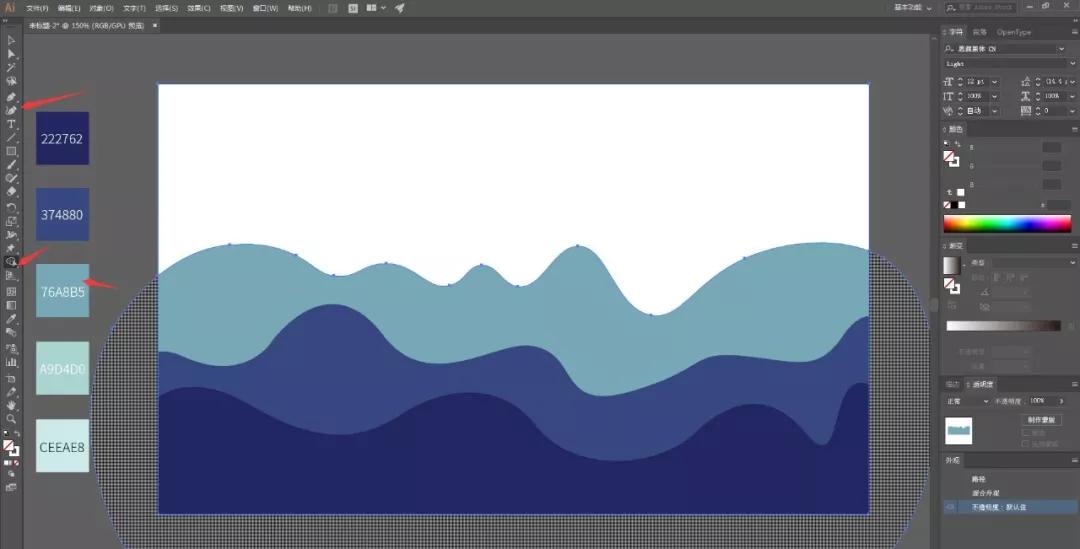
Task: Select the Rectangle tool
Action: (x=11, y=151)
